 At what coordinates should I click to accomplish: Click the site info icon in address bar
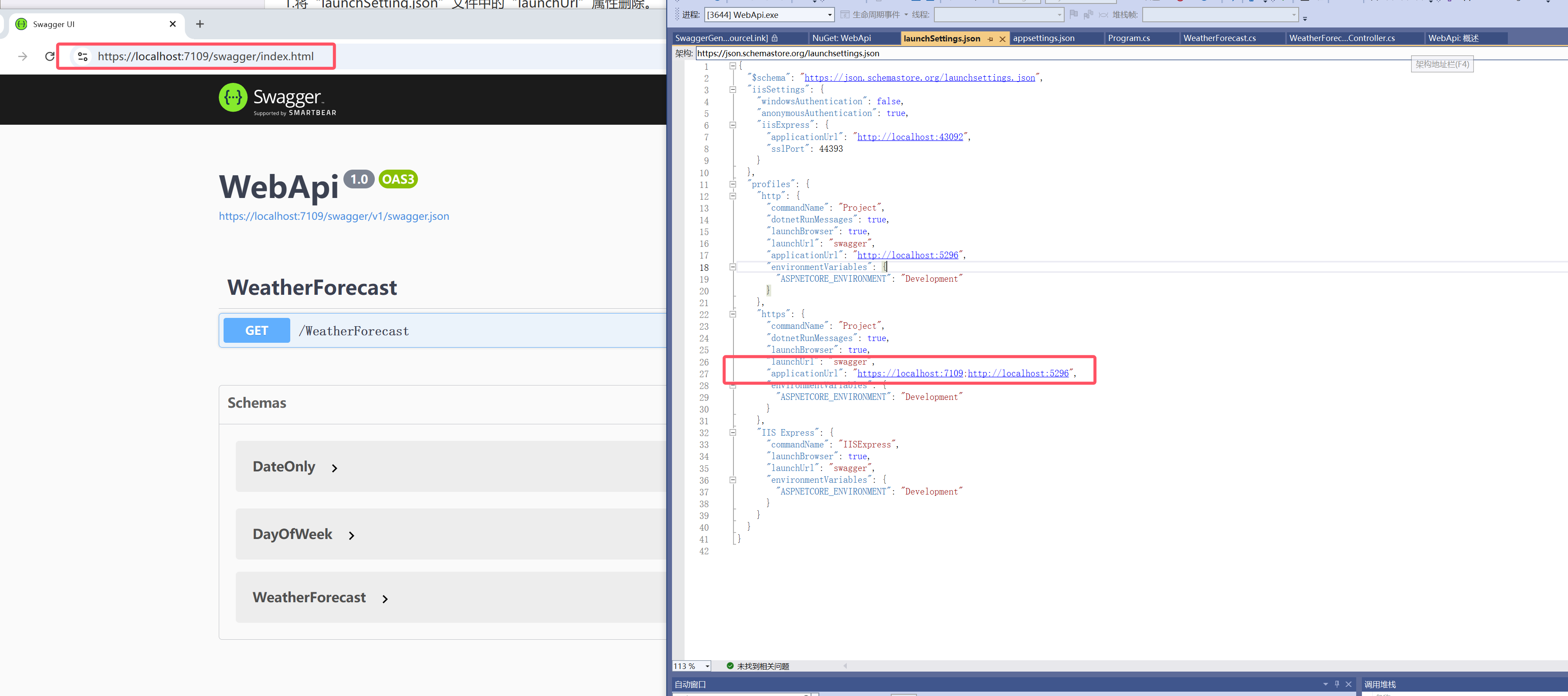[83, 57]
